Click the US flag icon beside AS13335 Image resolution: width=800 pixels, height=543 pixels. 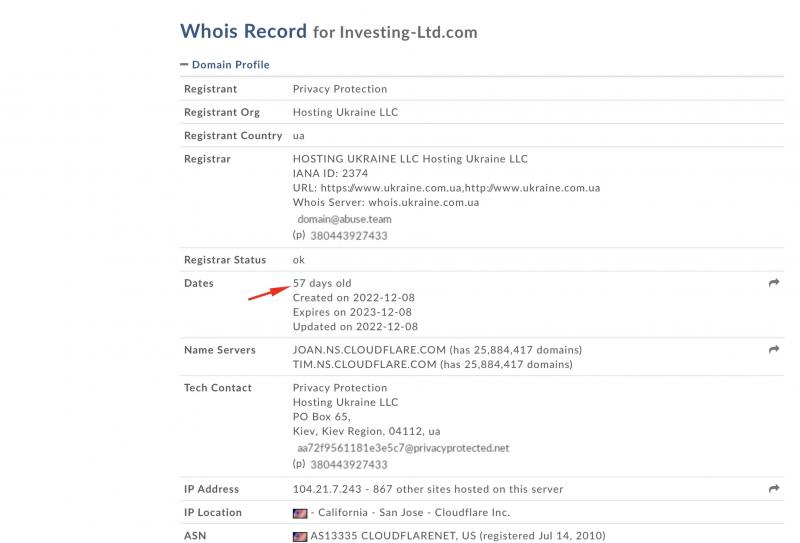tap(300, 536)
